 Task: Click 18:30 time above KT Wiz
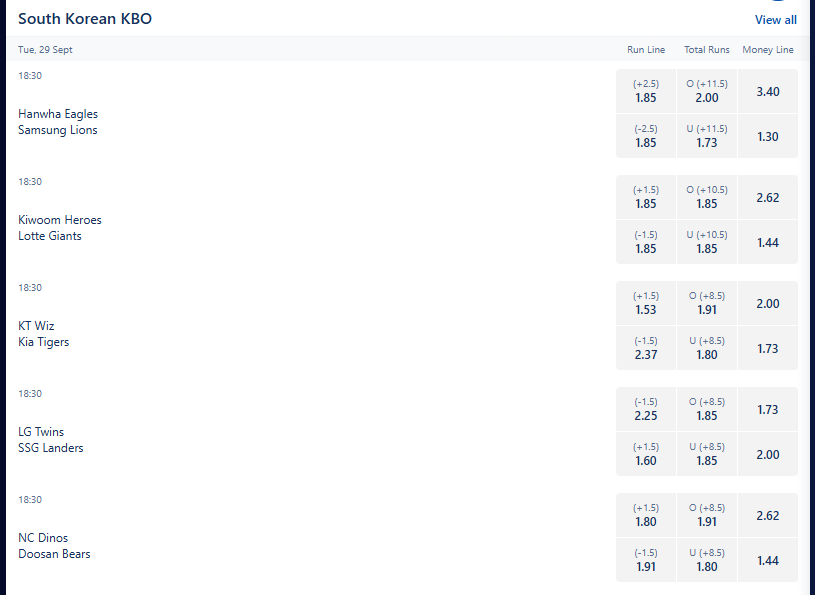click(30, 288)
